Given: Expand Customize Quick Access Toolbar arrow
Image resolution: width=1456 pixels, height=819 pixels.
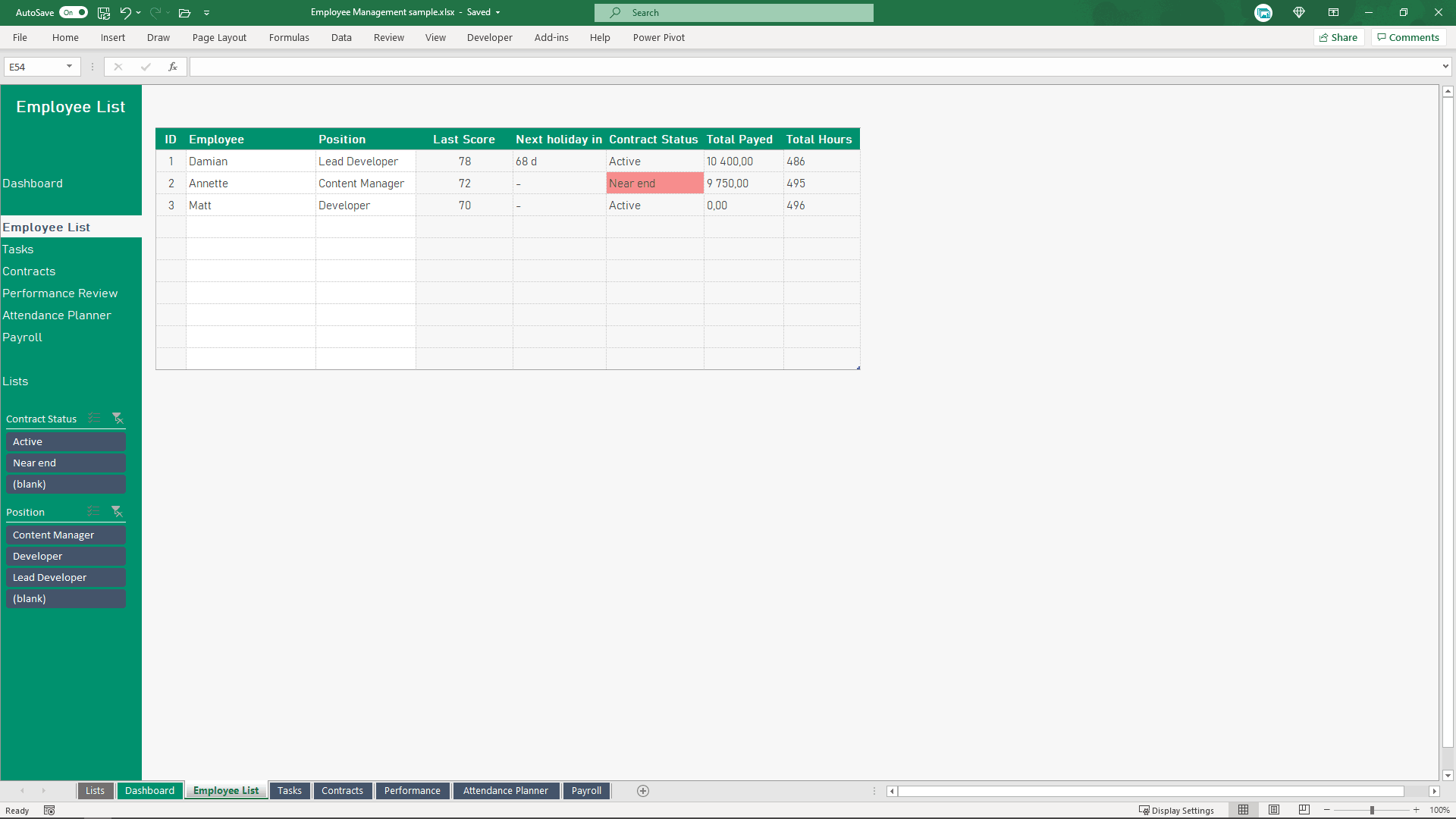Looking at the screenshot, I should (x=206, y=12).
